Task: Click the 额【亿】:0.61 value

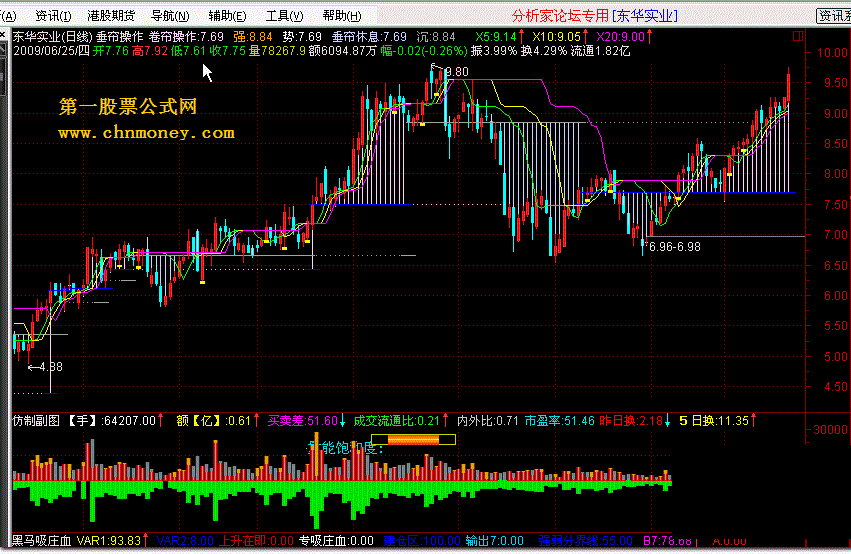Action: (x=213, y=421)
